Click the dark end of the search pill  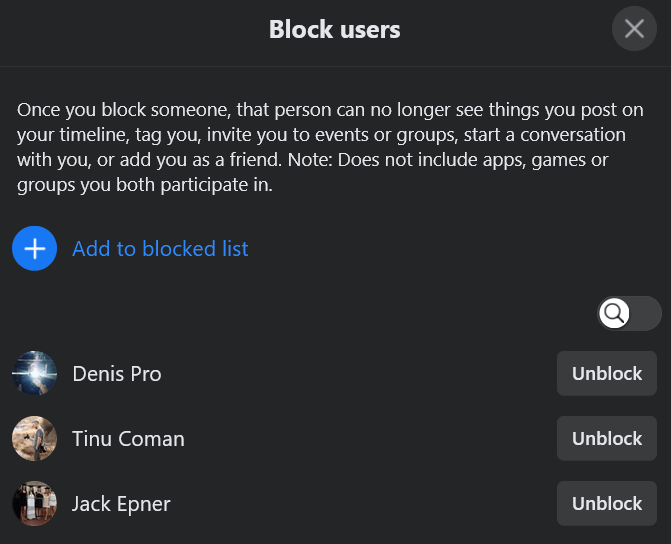pyautogui.click(x=648, y=314)
